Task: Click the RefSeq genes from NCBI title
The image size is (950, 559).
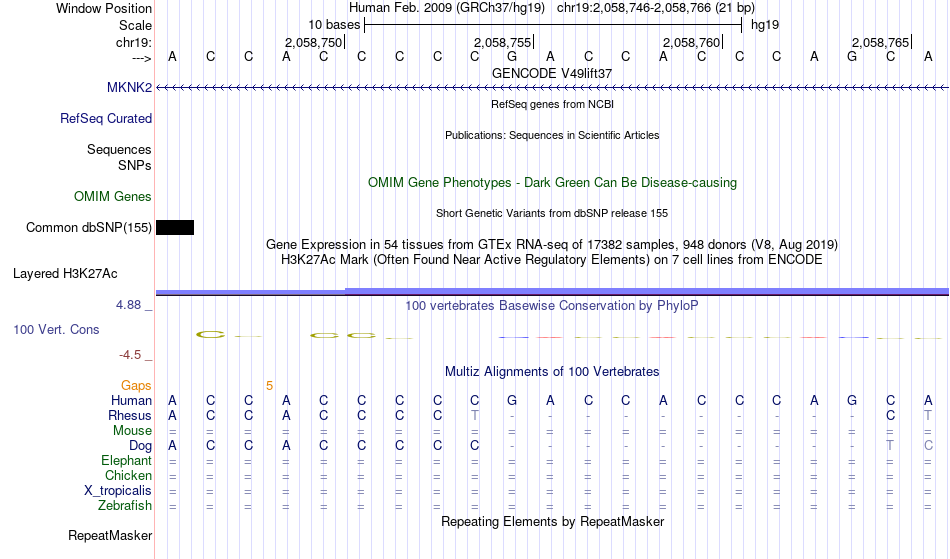Action: point(553,104)
